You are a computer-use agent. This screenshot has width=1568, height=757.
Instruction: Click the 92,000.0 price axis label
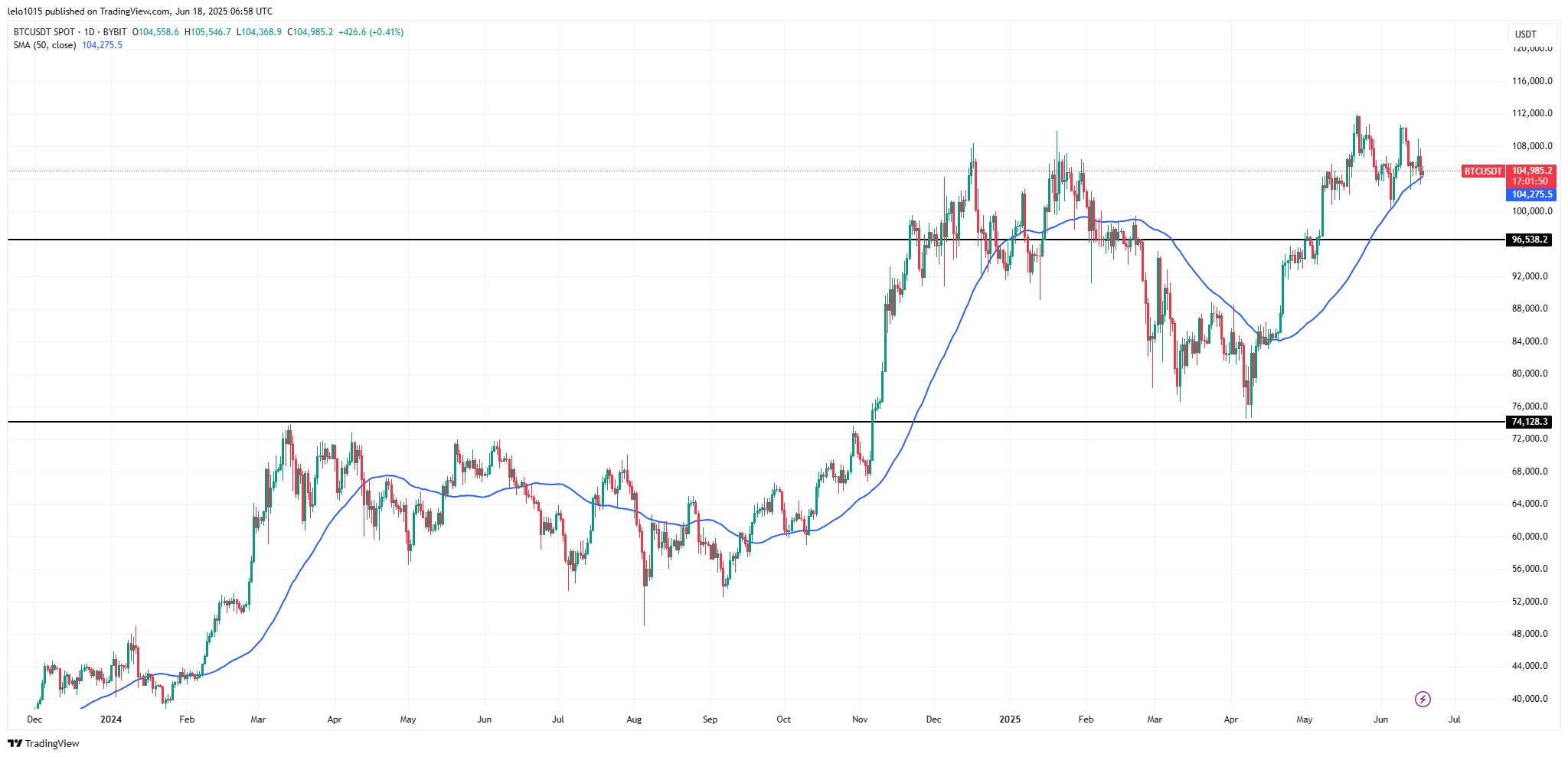(x=1530, y=276)
